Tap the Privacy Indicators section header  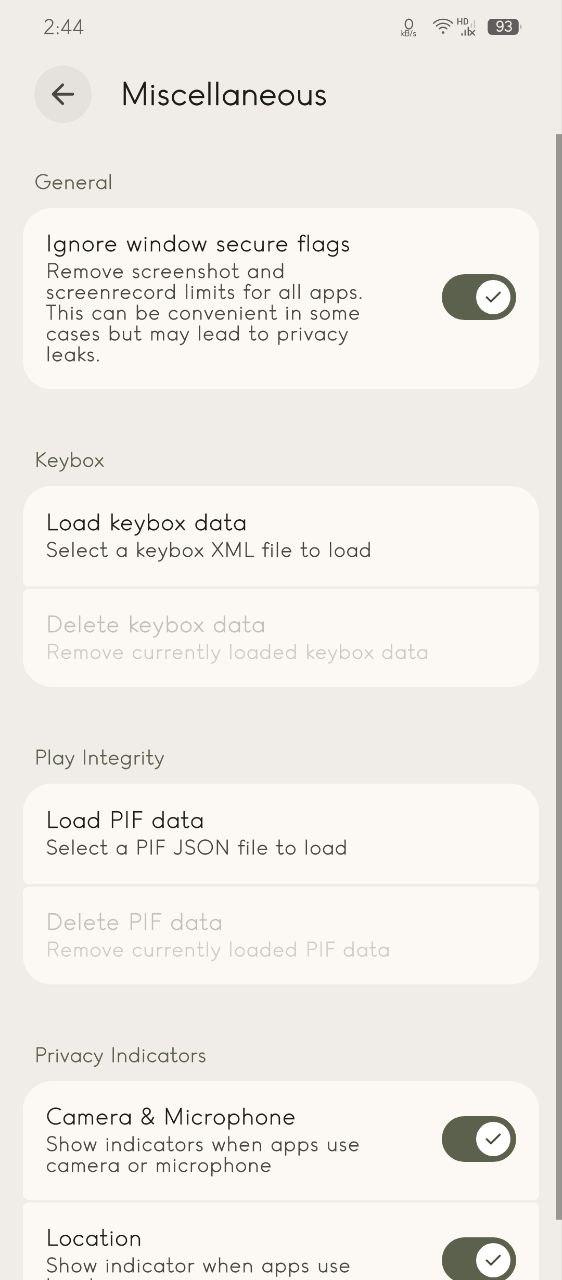pyautogui.click(x=120, y=1056)
